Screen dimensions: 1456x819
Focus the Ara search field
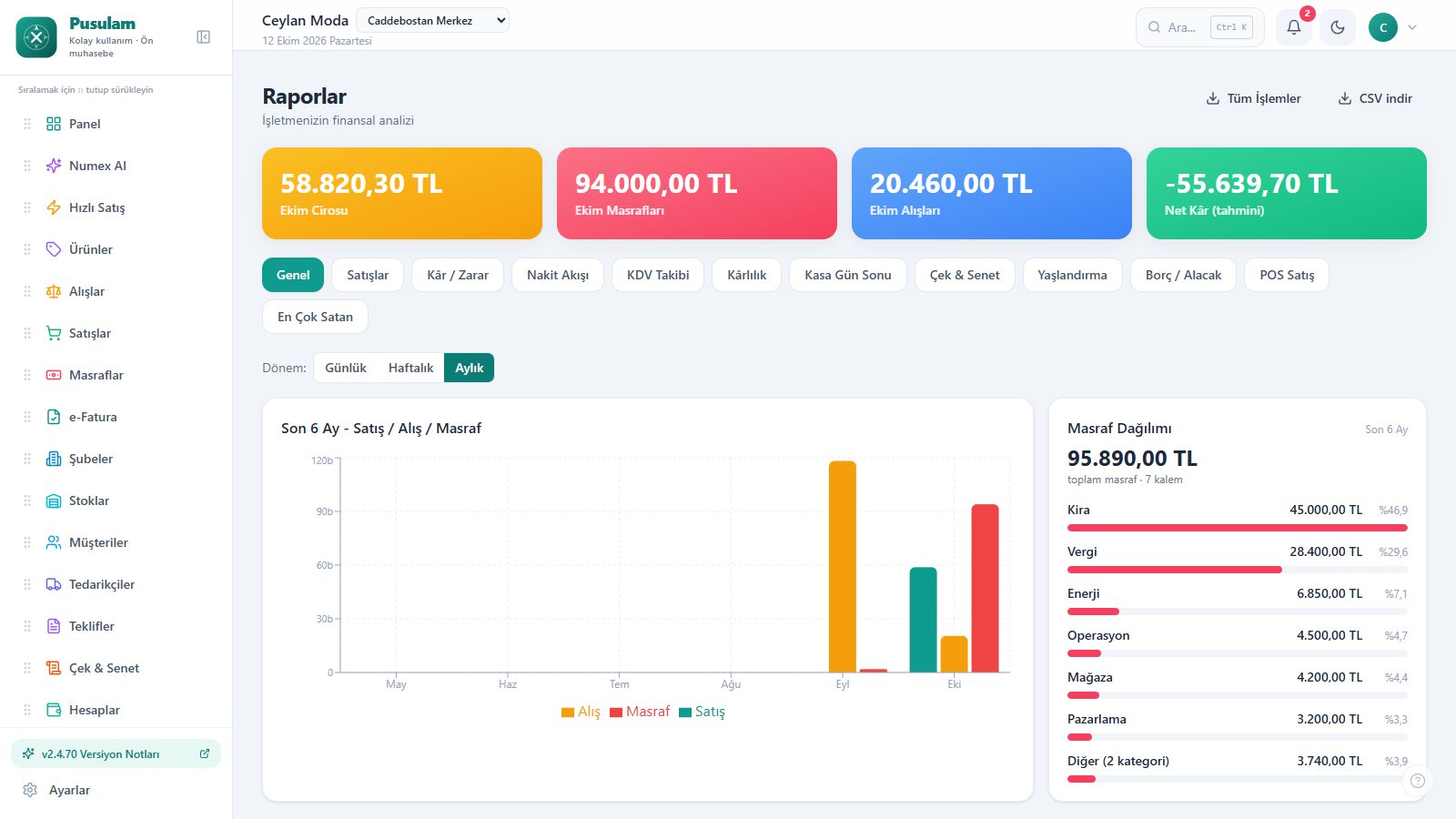click(1199, 27)
